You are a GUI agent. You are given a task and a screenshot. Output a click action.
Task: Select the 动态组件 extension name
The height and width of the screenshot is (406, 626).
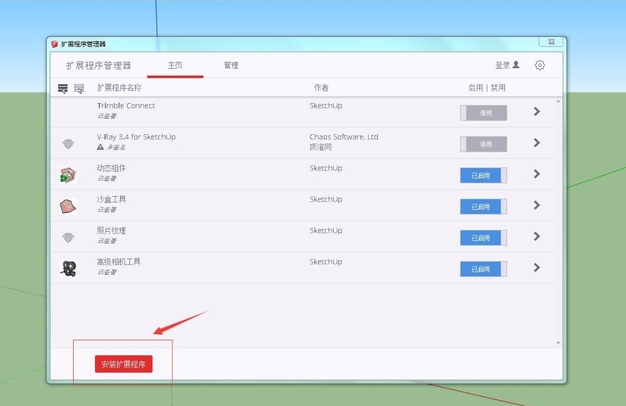(x=111, y=168)
